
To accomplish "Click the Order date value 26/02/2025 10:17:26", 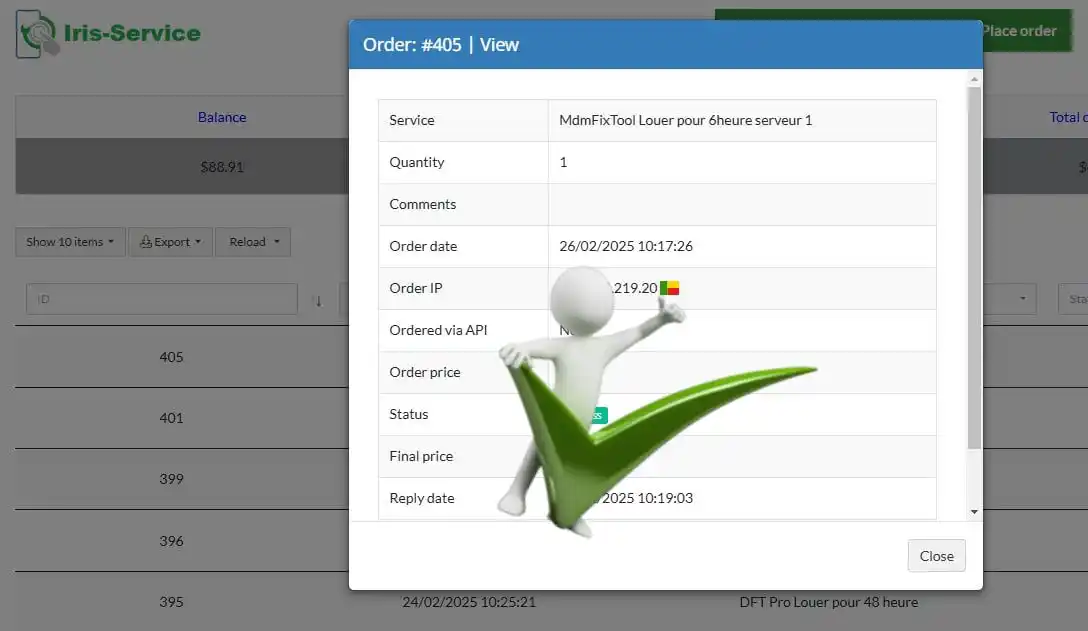I will click(x=626, y=246).
